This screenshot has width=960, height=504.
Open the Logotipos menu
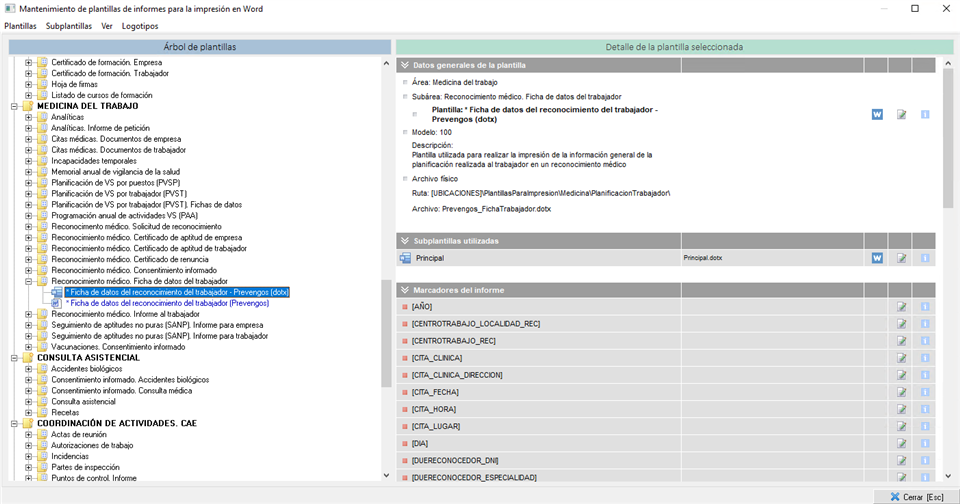click(x=140, y=26)
